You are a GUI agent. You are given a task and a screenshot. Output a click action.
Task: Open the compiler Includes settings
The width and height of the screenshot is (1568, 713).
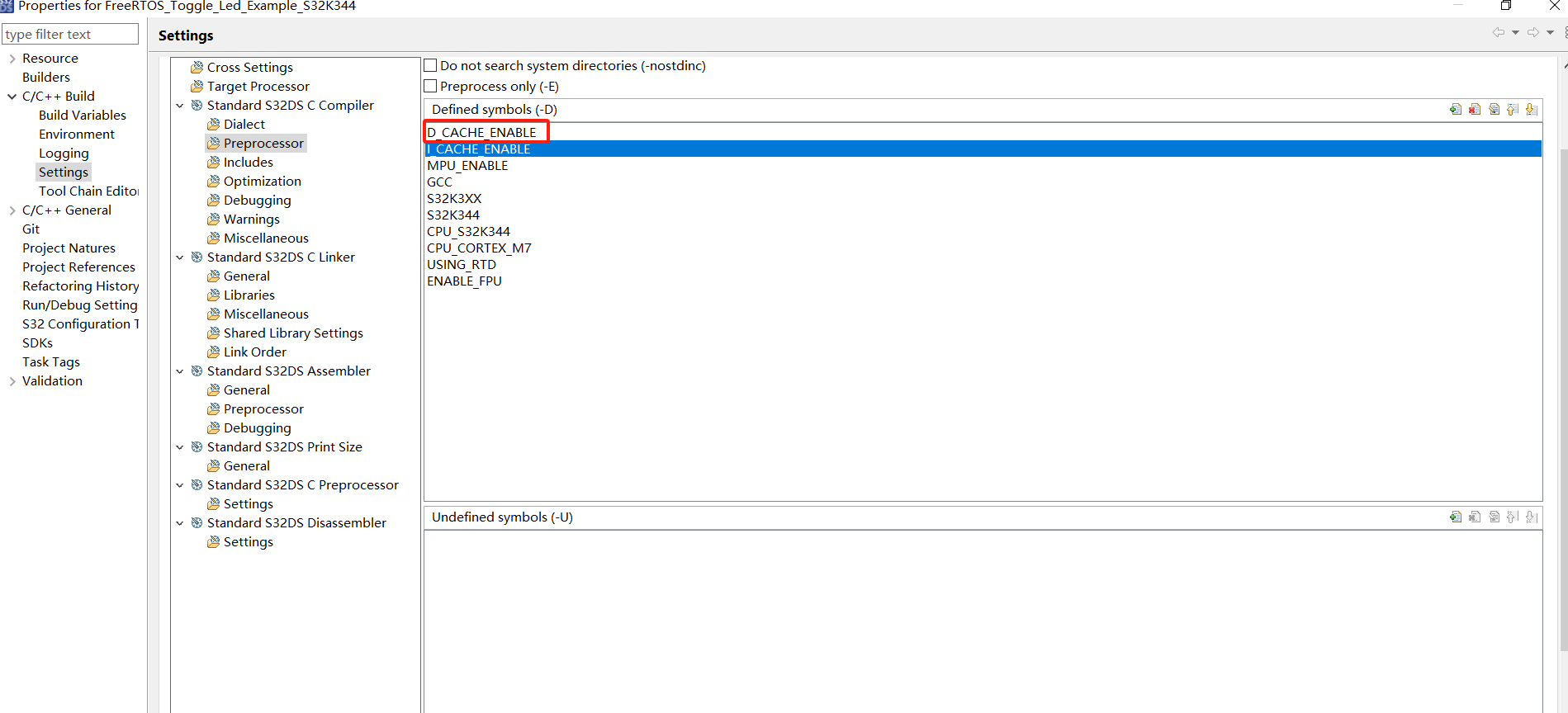[248, 162]
